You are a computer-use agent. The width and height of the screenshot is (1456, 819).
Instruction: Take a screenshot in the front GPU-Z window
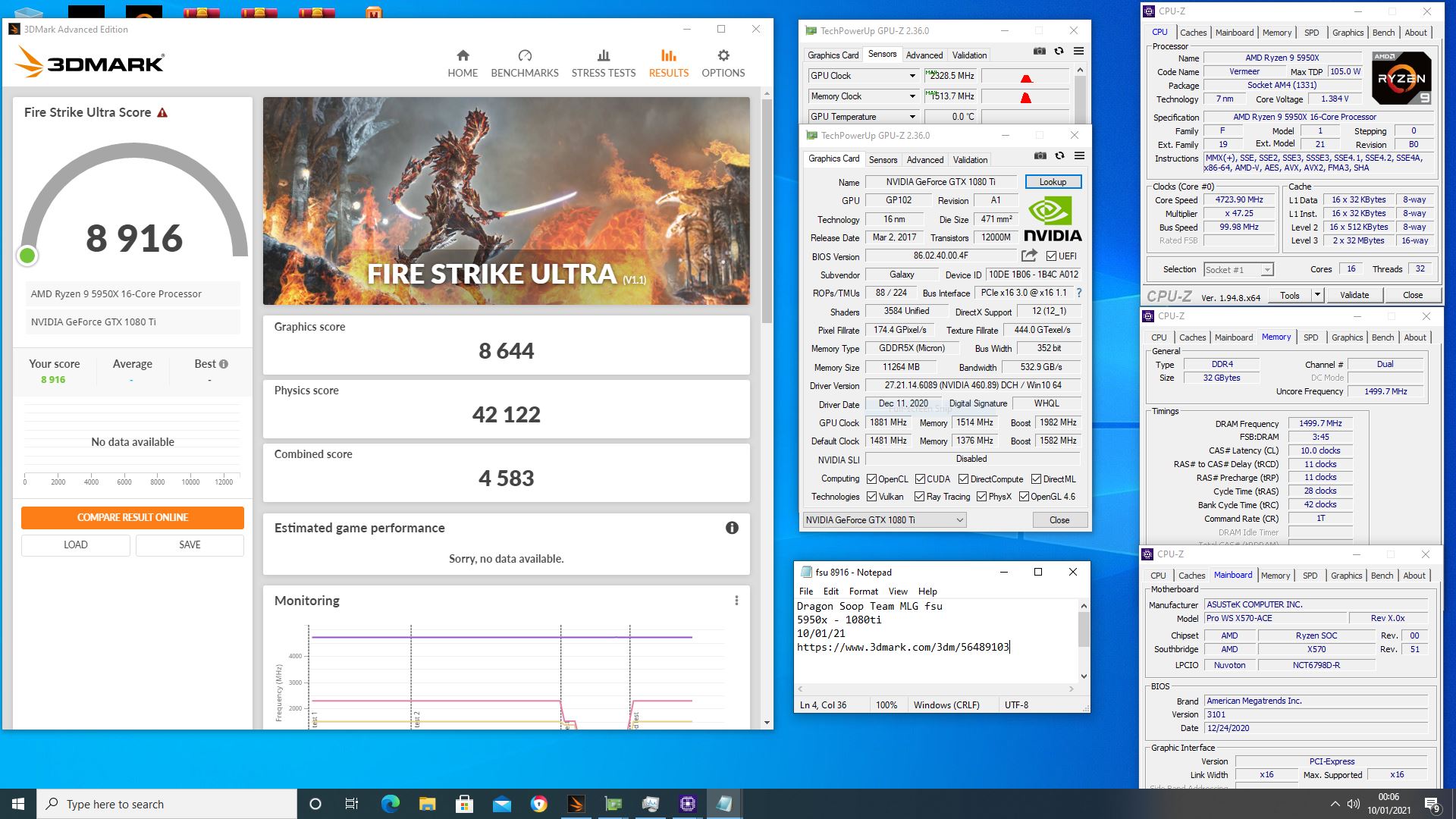click(x=1040, y=155)
